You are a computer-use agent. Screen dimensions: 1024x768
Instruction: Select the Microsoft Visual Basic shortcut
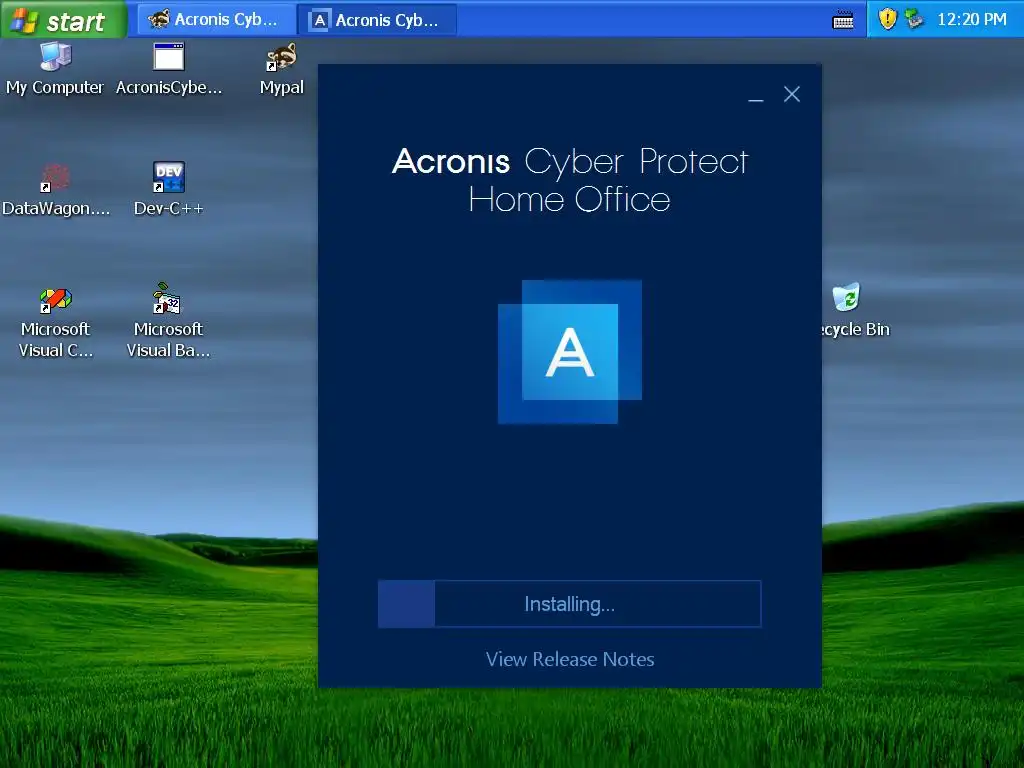click(168, 320)
